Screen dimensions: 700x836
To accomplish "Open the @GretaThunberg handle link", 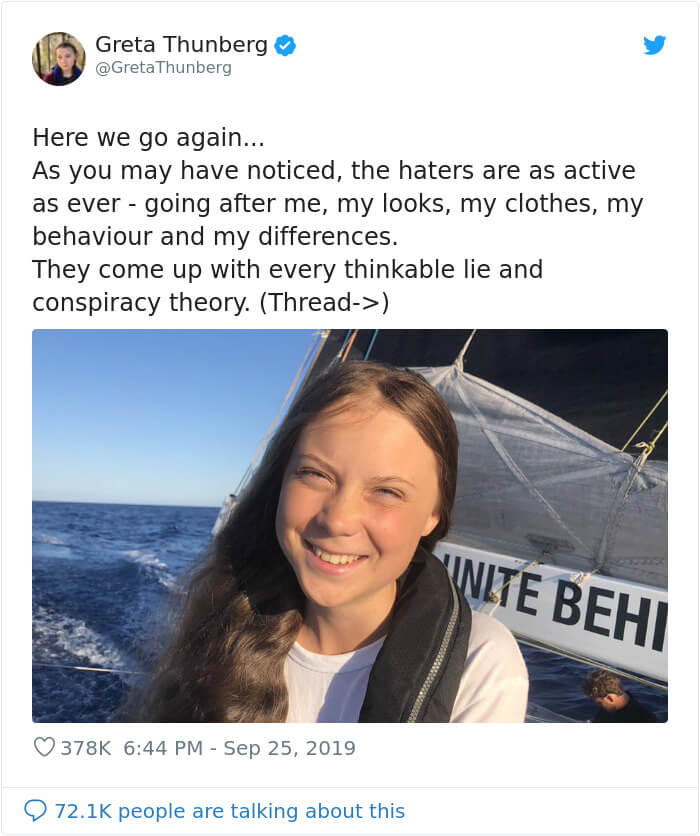I will coord(163,68).
